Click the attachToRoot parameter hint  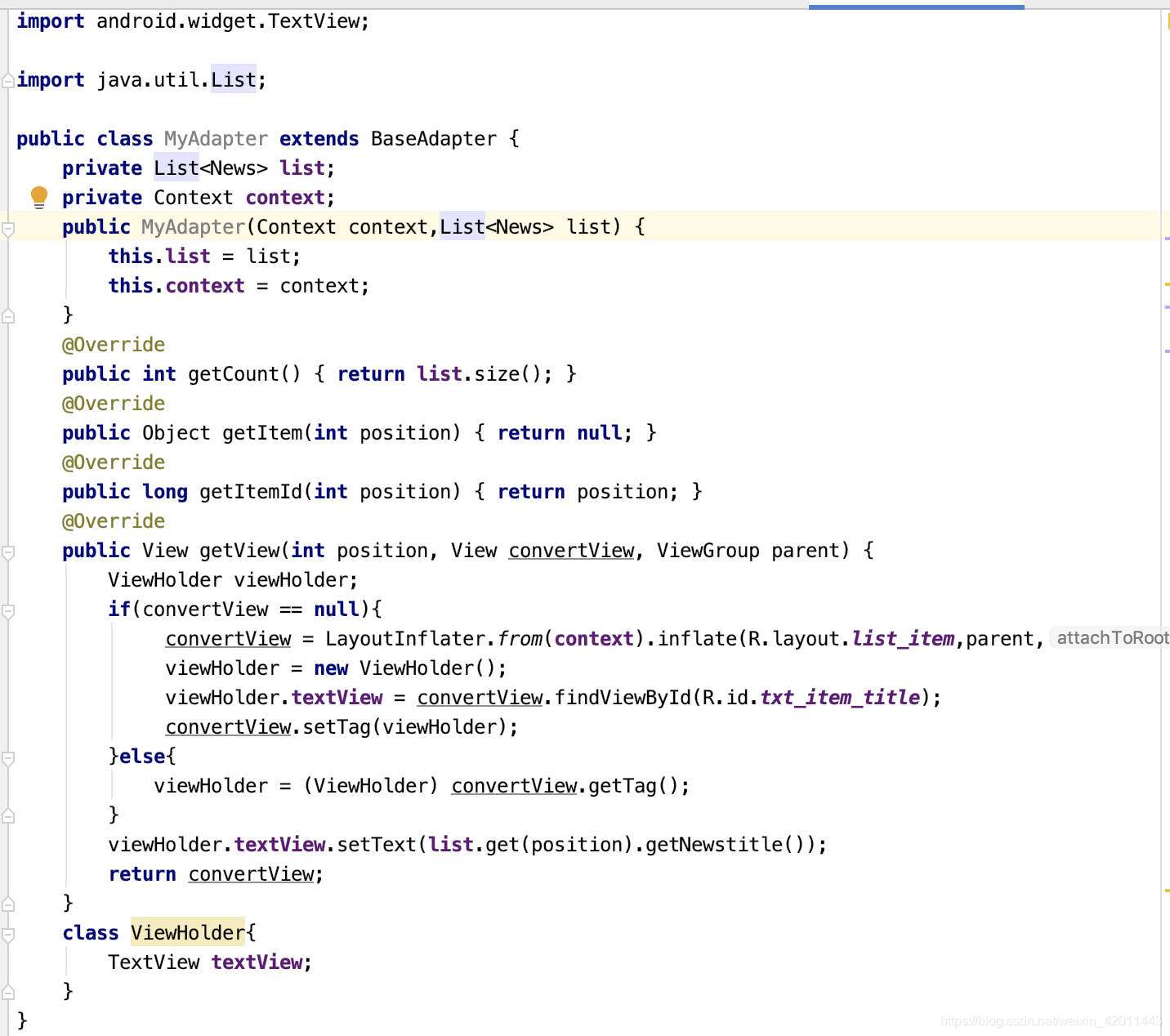coord(1110,638)
